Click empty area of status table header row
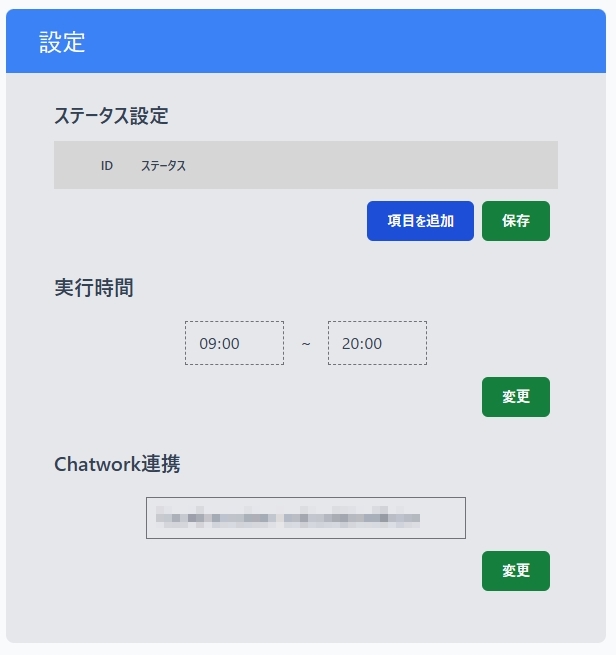 (380, 166)
